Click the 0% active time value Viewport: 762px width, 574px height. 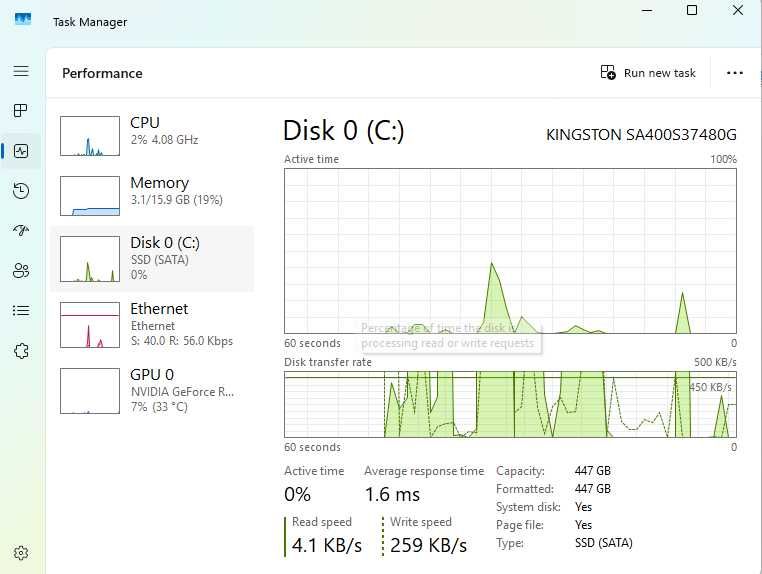click(297, 495)
